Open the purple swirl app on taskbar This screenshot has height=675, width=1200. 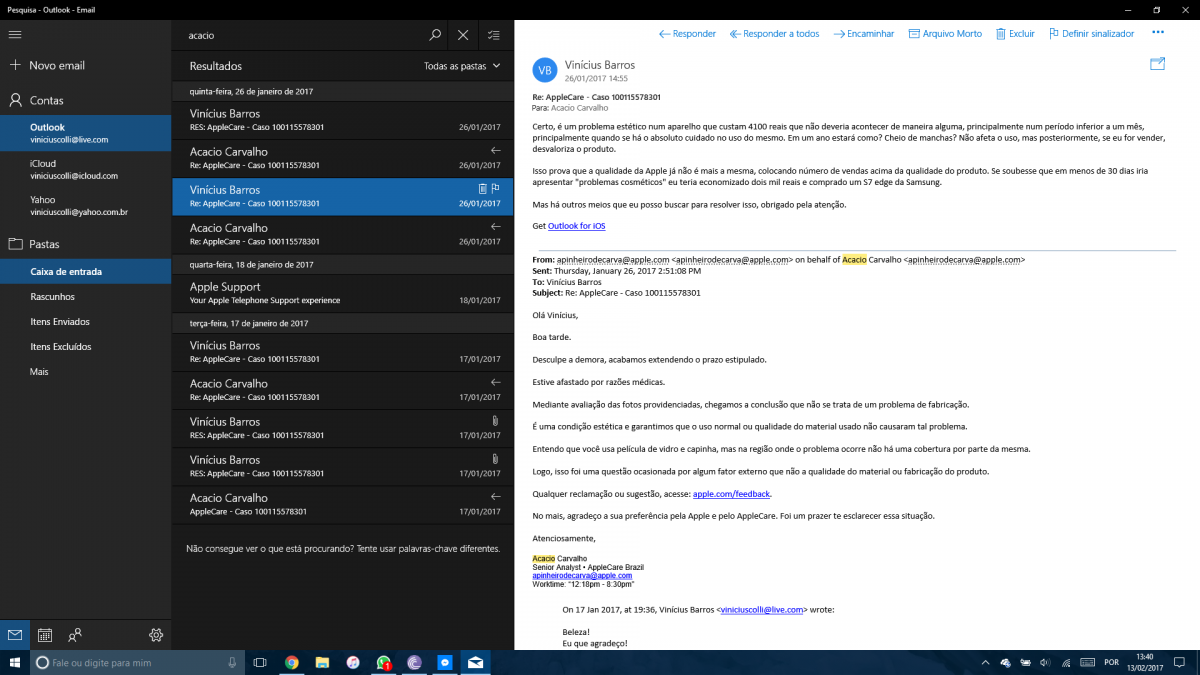(414, 662)
